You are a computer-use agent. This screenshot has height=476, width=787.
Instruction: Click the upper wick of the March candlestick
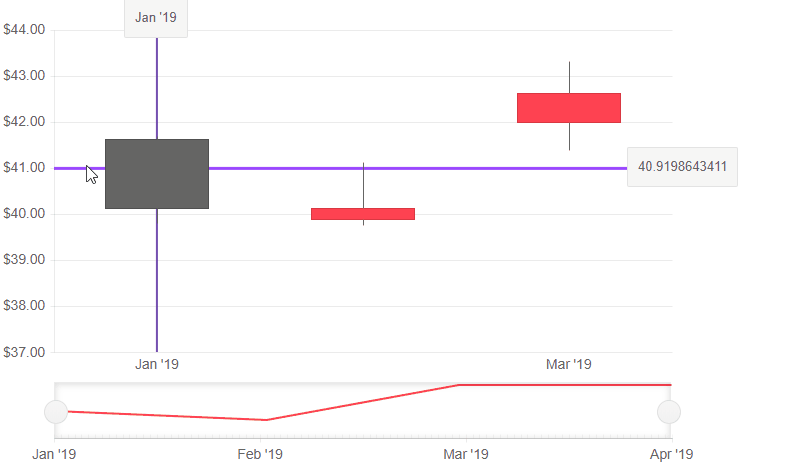tap(569, 77)
